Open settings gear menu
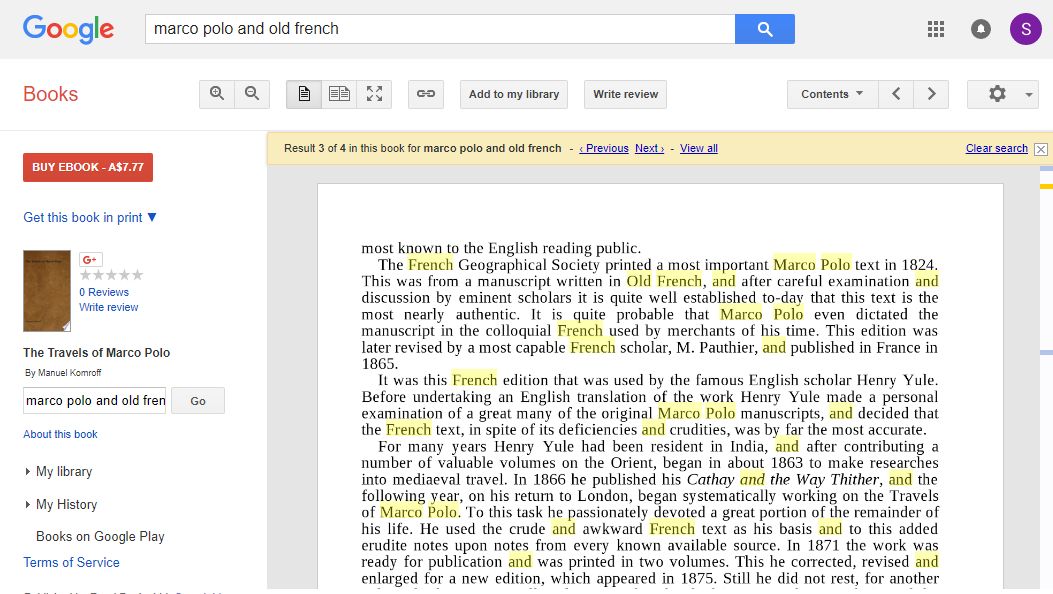The image size is (1053, 594). pos(1003,94)
